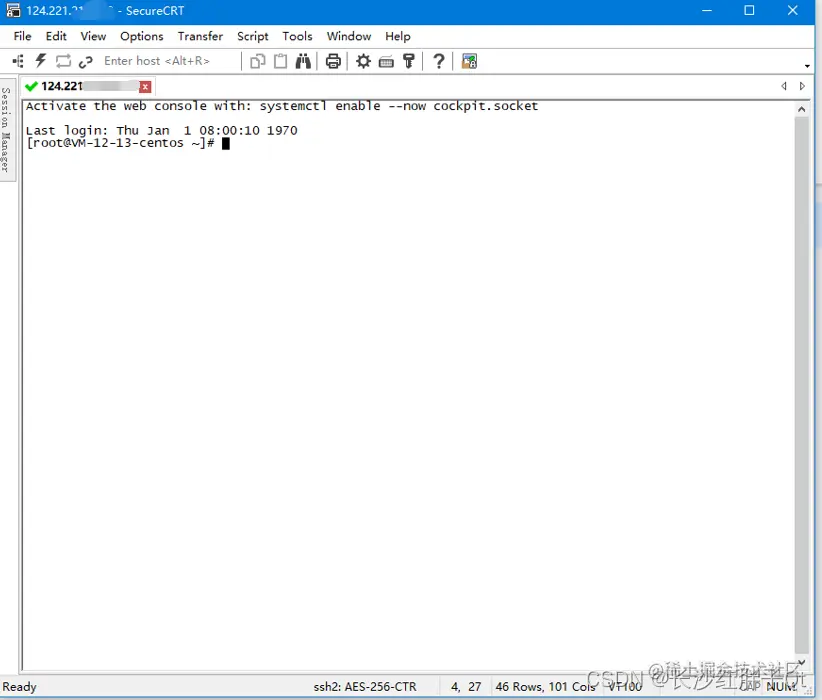The image size is (822, 700).
Task: Click the ssh2: AES-256-CTR status entry
Action: click(x=365, y=686)
